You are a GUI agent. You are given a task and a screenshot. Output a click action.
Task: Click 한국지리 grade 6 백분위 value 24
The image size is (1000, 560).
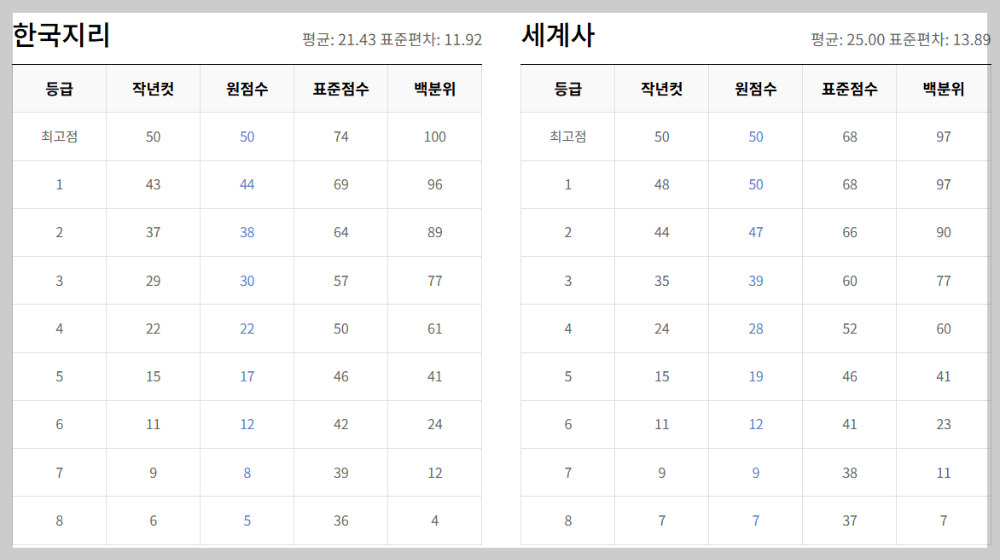click(x=435, y=424)
